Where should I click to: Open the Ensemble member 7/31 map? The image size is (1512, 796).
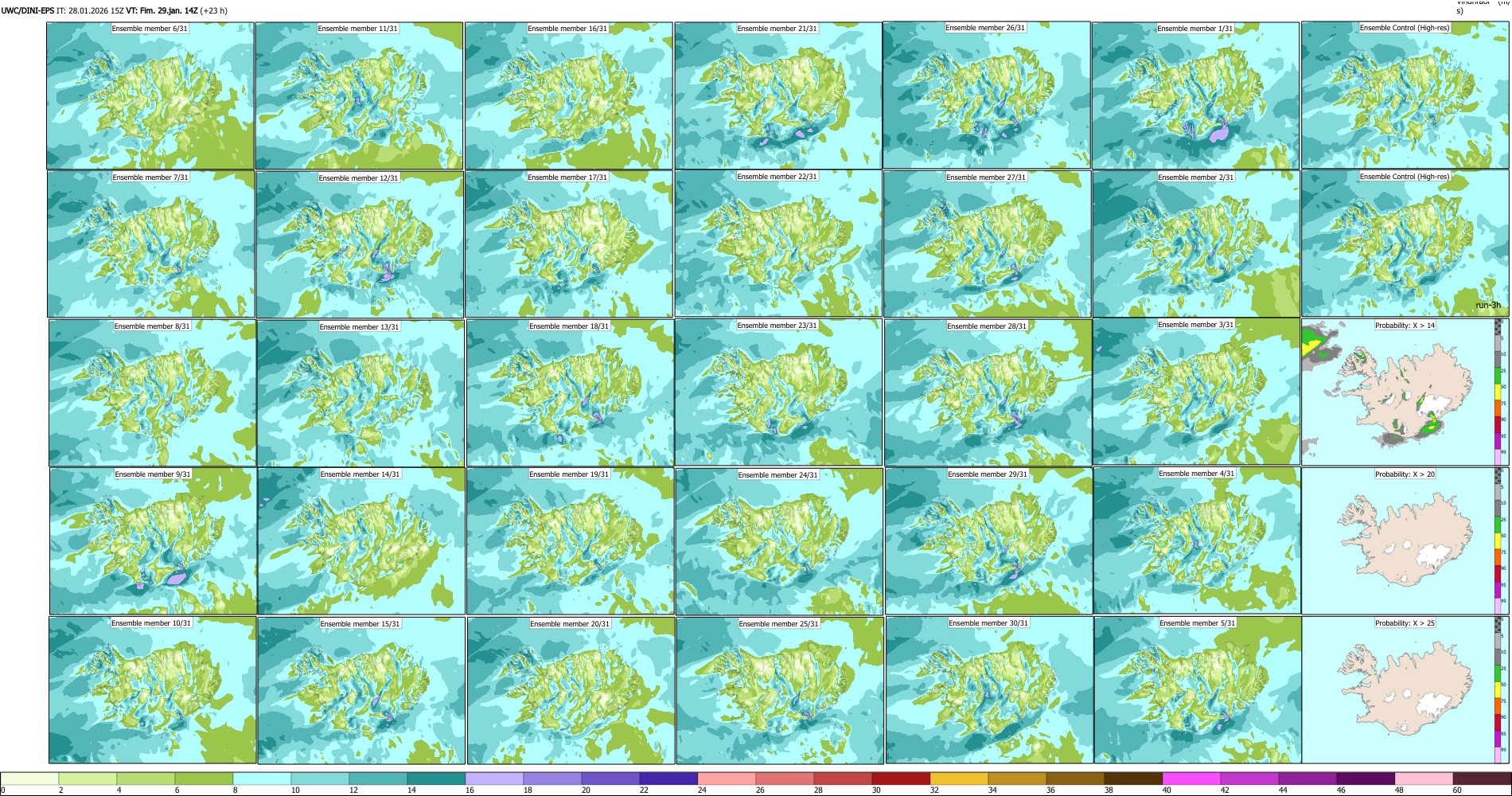[x=150, y=244]
